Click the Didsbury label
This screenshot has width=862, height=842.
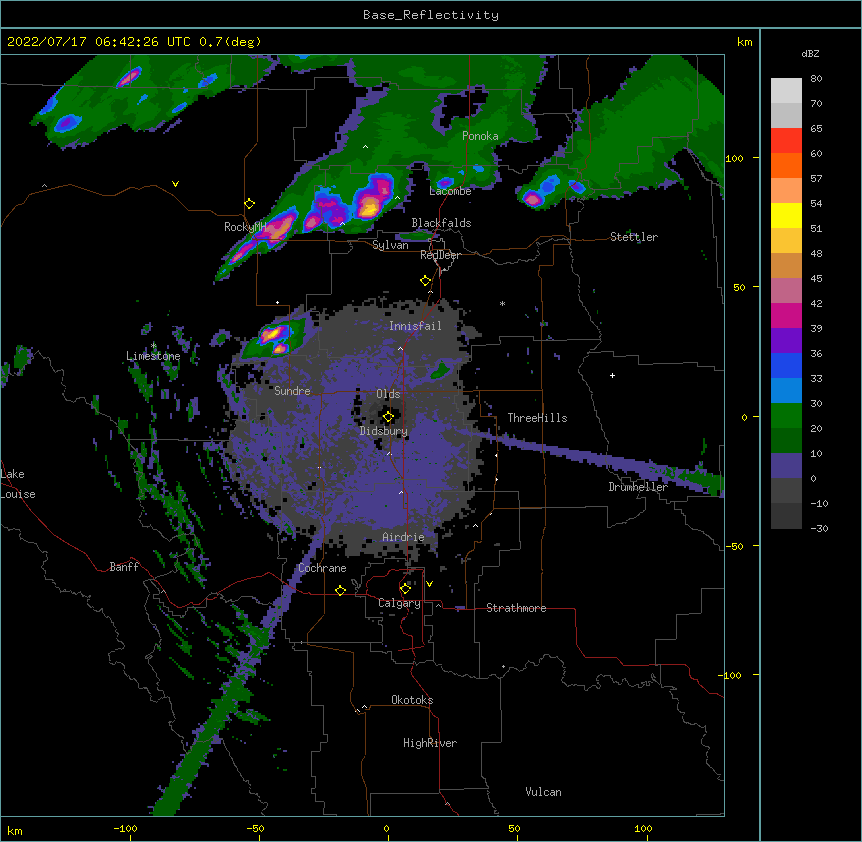[x=383, y=431]
